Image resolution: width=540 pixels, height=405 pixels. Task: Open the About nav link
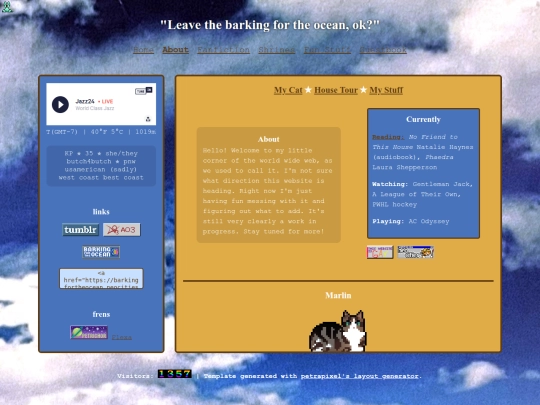coord(175,50)
